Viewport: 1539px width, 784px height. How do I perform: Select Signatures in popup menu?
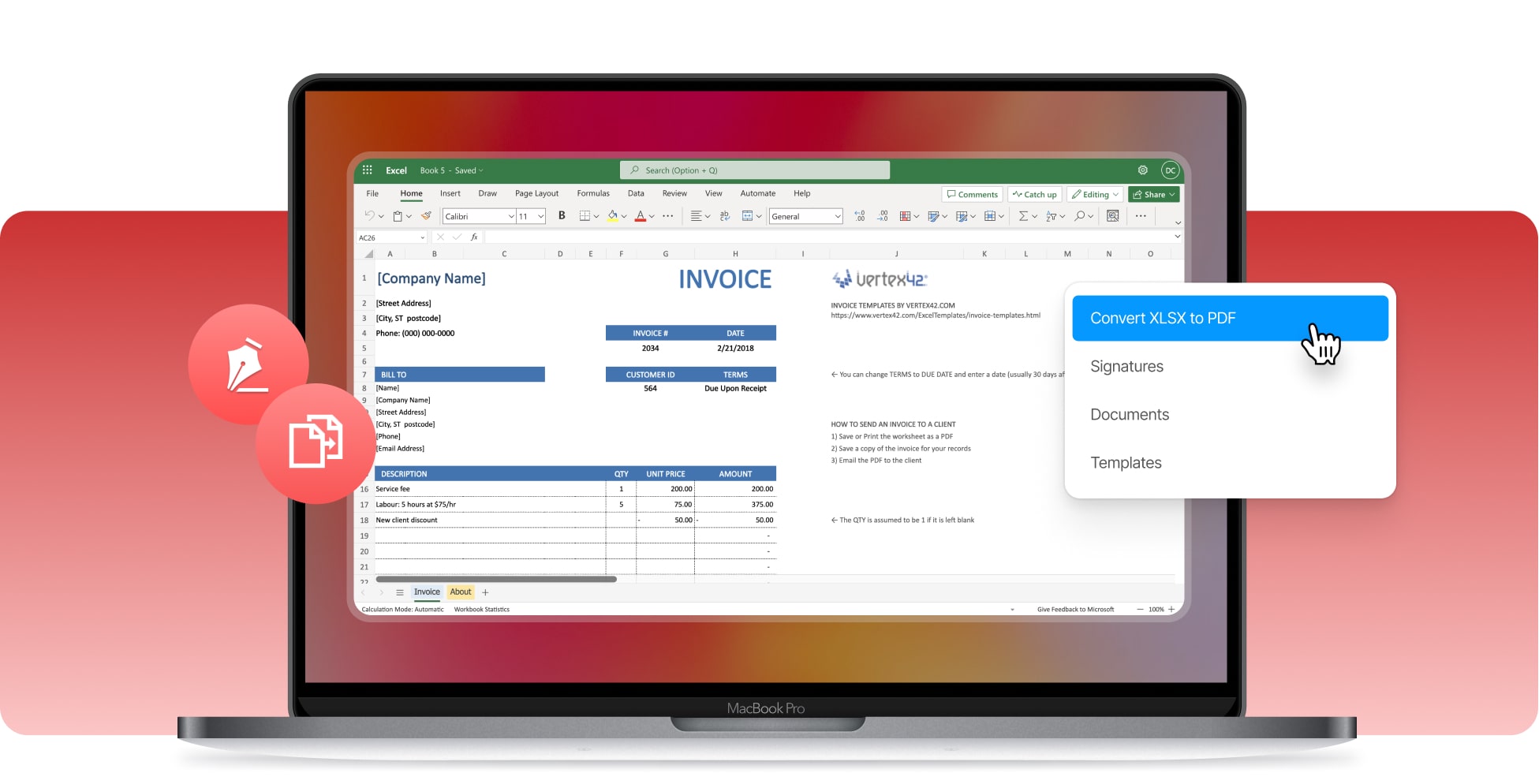pos(1126,366)
